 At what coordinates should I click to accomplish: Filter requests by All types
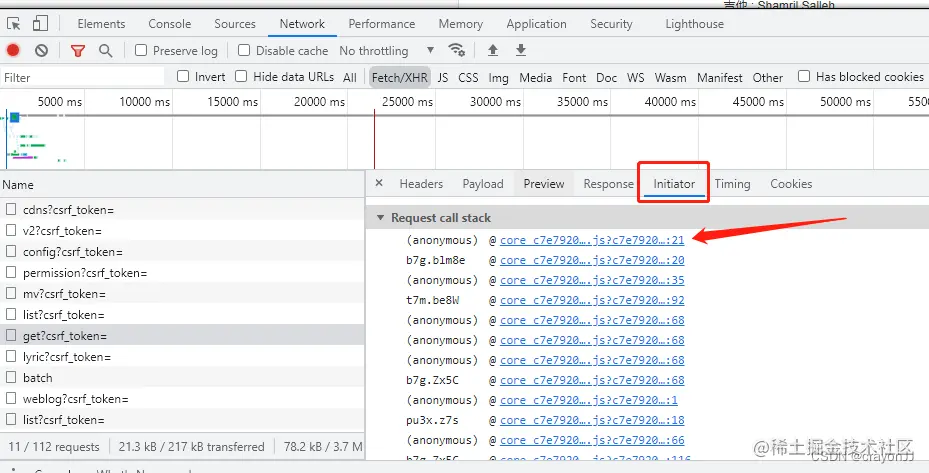click(350, 77)
